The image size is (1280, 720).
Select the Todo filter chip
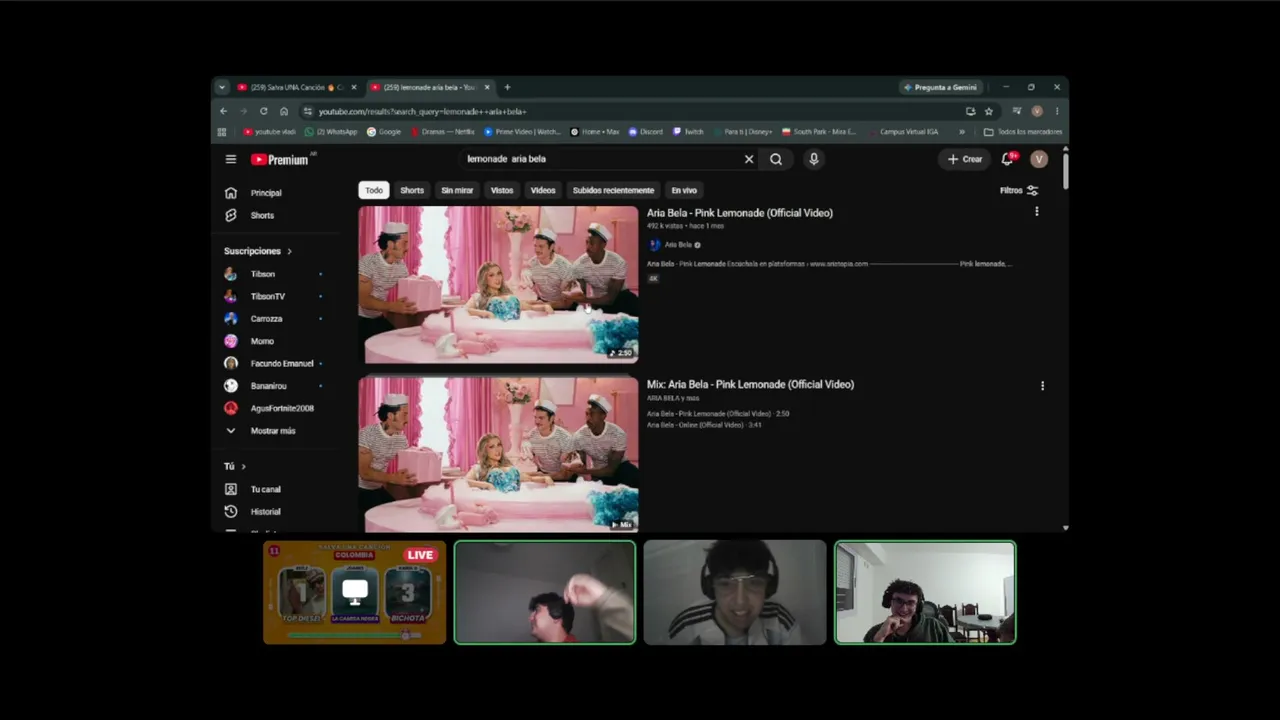pyautogui.click(x=374, y=190)
